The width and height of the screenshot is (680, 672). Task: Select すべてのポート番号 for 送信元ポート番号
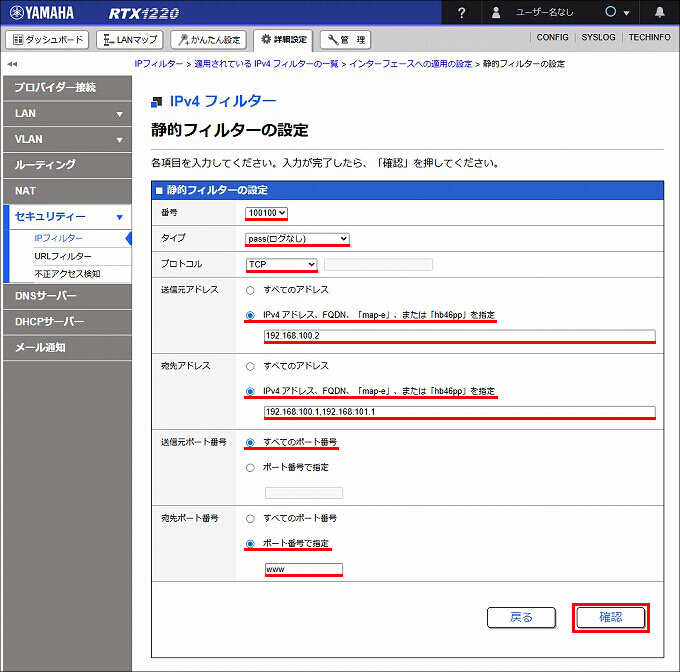click(x=250, y=443)
